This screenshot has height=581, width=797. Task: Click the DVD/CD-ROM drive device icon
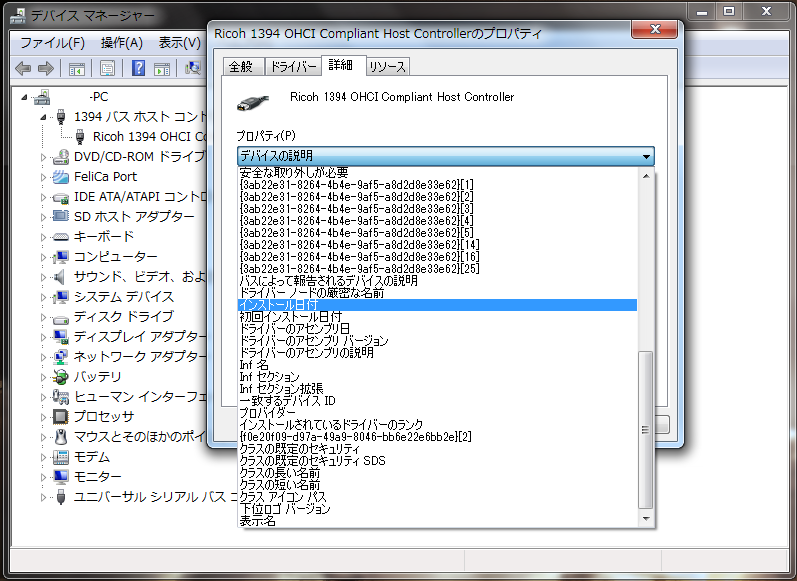[x=60, y=157]
